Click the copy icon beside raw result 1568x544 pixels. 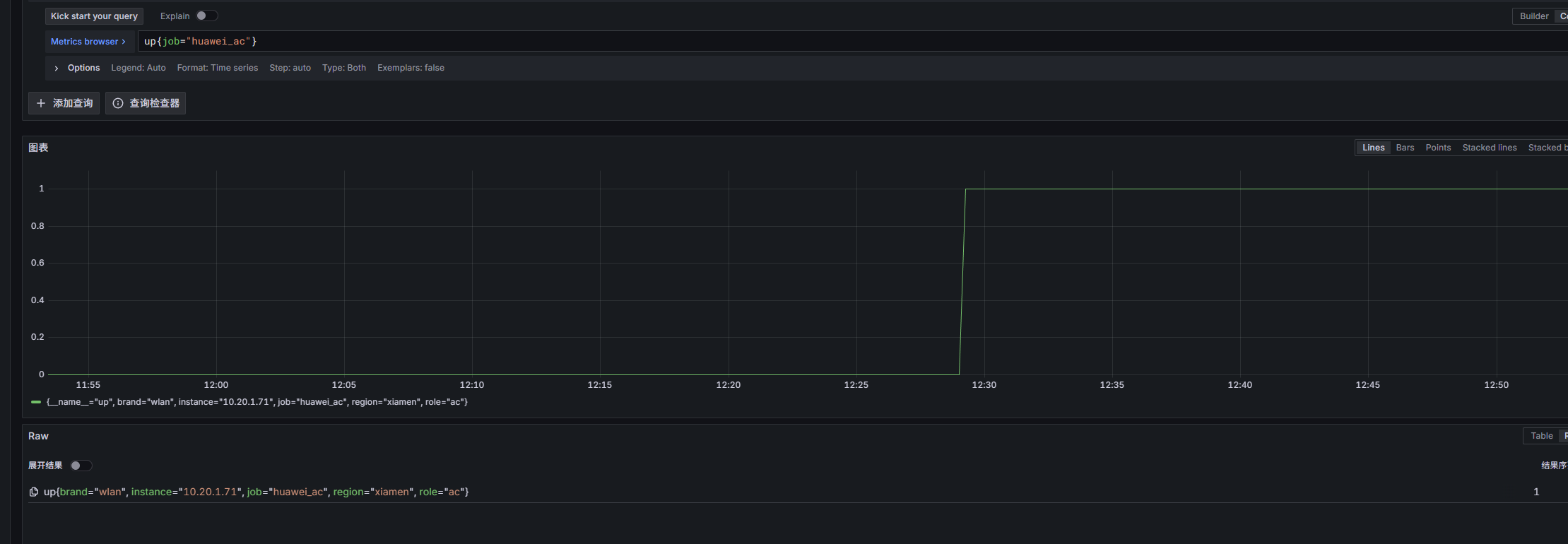point(33,492)
